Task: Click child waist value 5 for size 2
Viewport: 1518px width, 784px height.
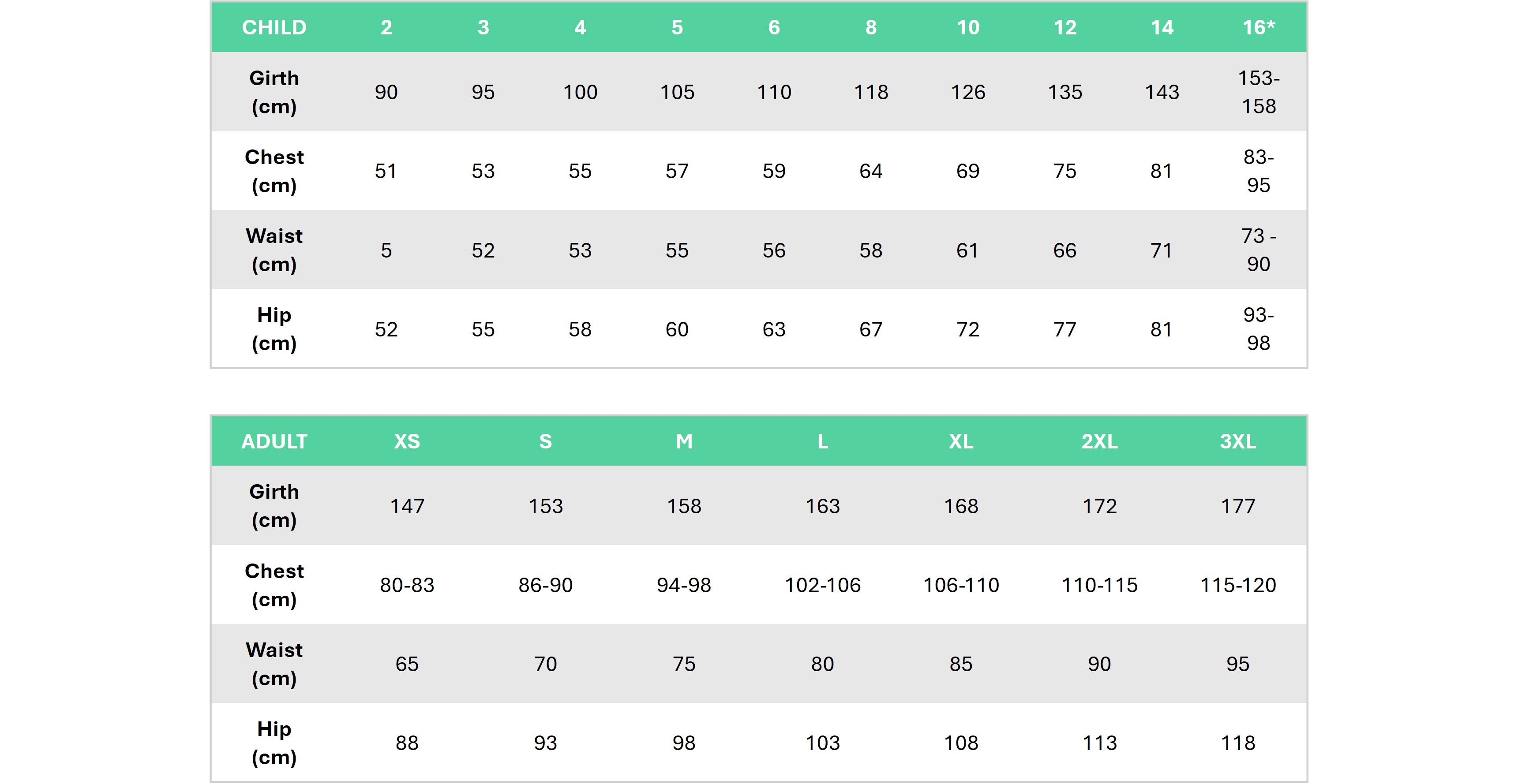Action: coord(386,250)
